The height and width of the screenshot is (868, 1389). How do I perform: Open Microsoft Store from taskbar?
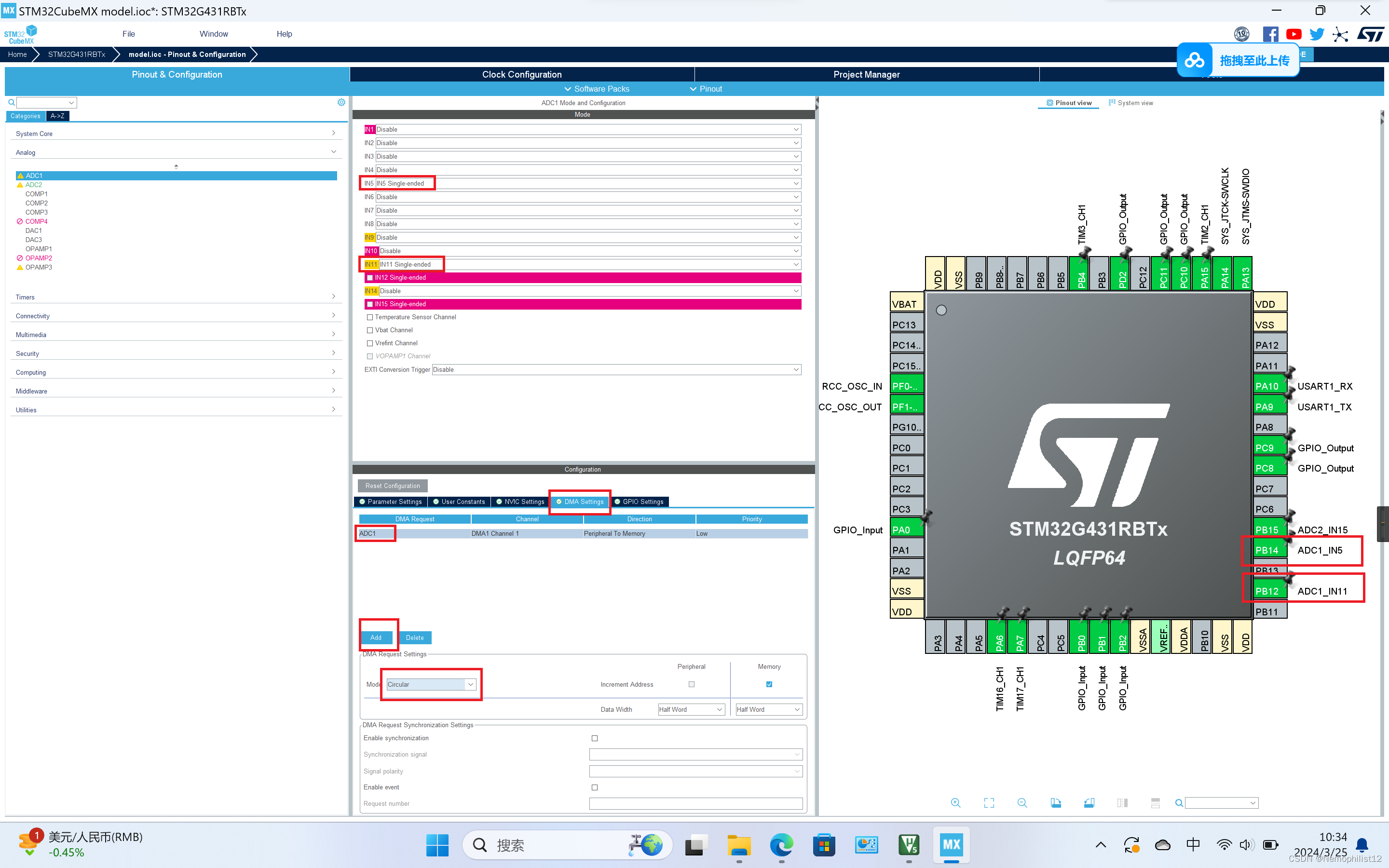(824, 845)
